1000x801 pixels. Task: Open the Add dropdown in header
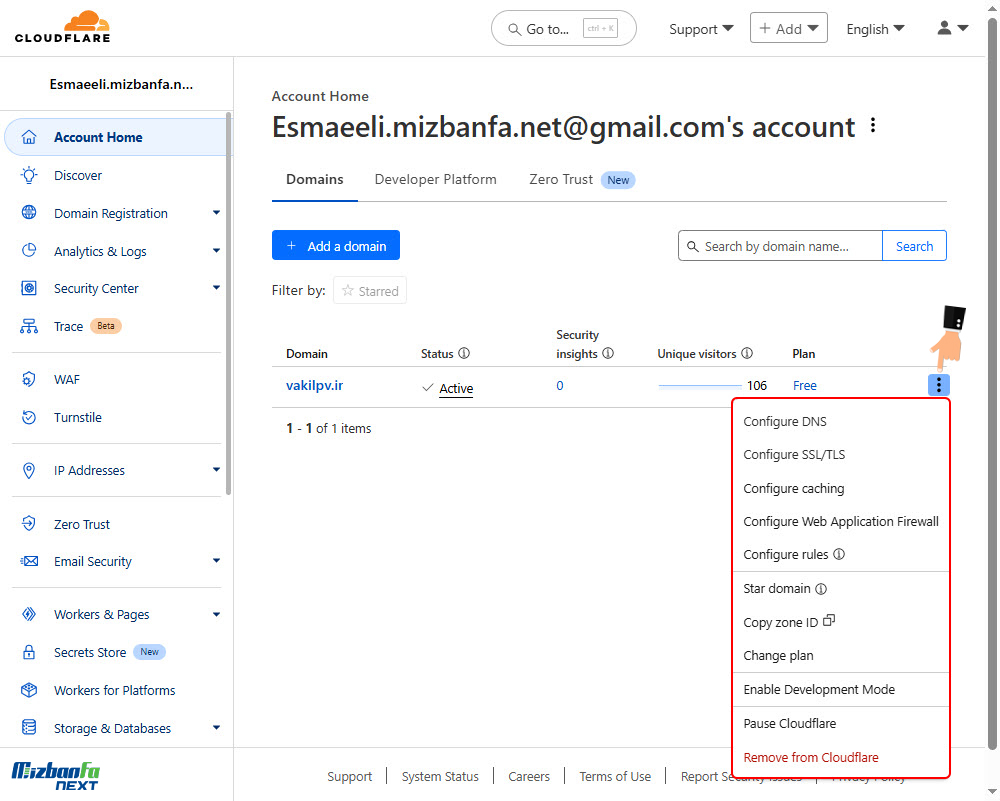[x=789, y=28]
